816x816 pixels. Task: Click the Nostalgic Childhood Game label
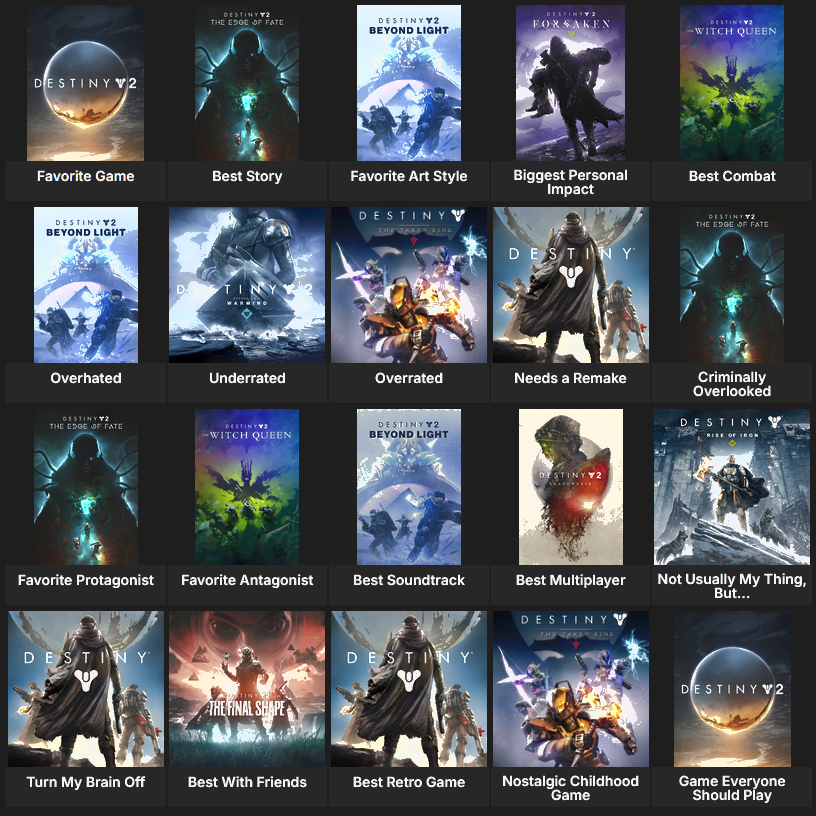[570, 788]
